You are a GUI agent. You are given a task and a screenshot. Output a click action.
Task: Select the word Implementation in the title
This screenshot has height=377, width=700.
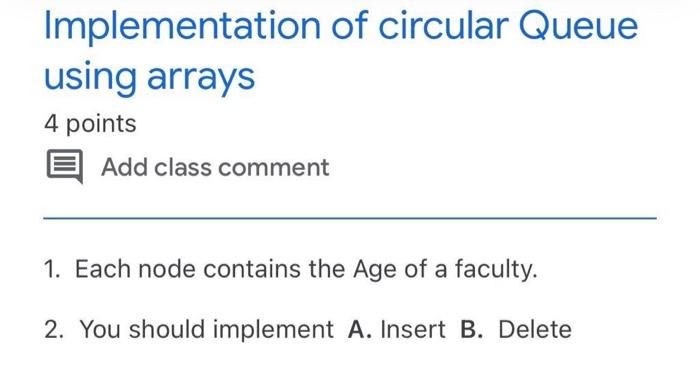click(x=182, y=26)
